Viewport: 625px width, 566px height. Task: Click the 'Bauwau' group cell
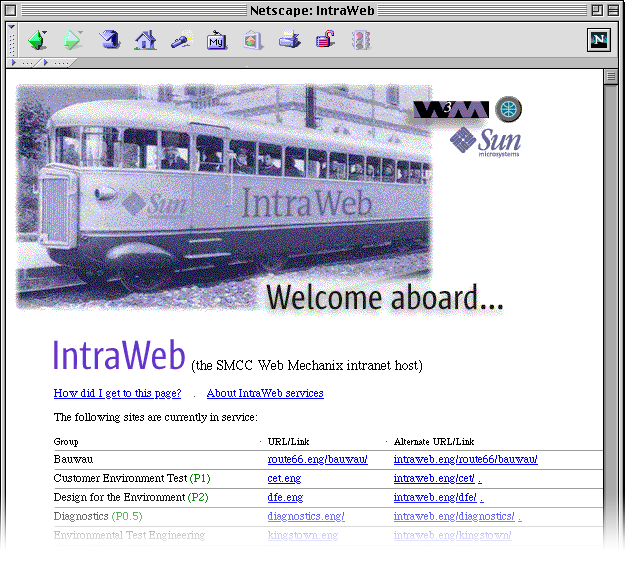(x=73, y=459)
